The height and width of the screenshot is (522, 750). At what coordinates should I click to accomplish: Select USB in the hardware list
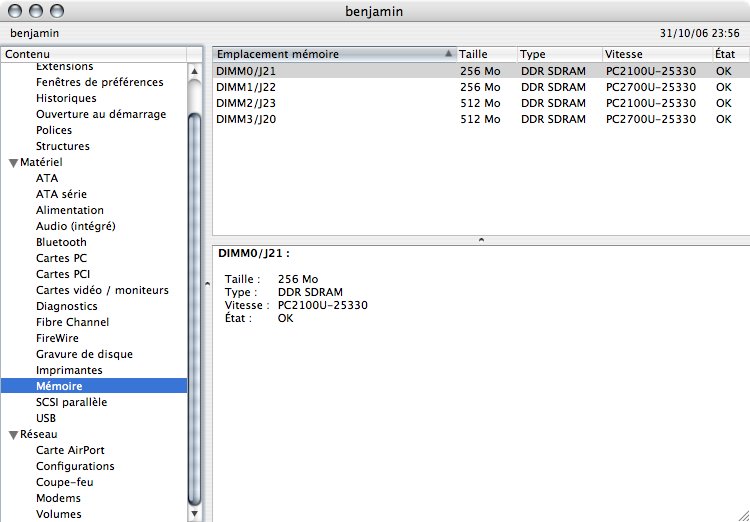[46, 418]
